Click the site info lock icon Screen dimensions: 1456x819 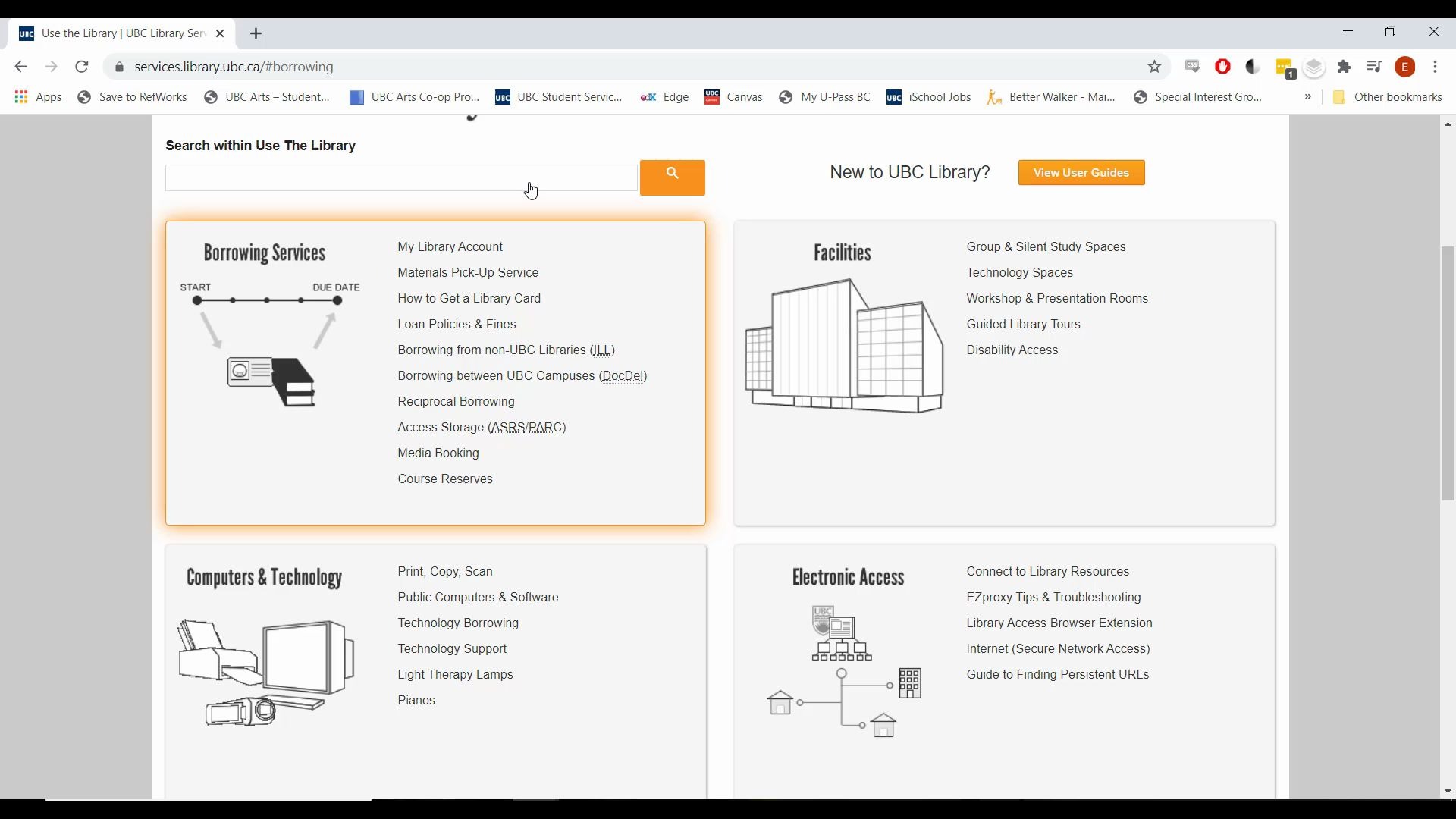click(119, 67)
